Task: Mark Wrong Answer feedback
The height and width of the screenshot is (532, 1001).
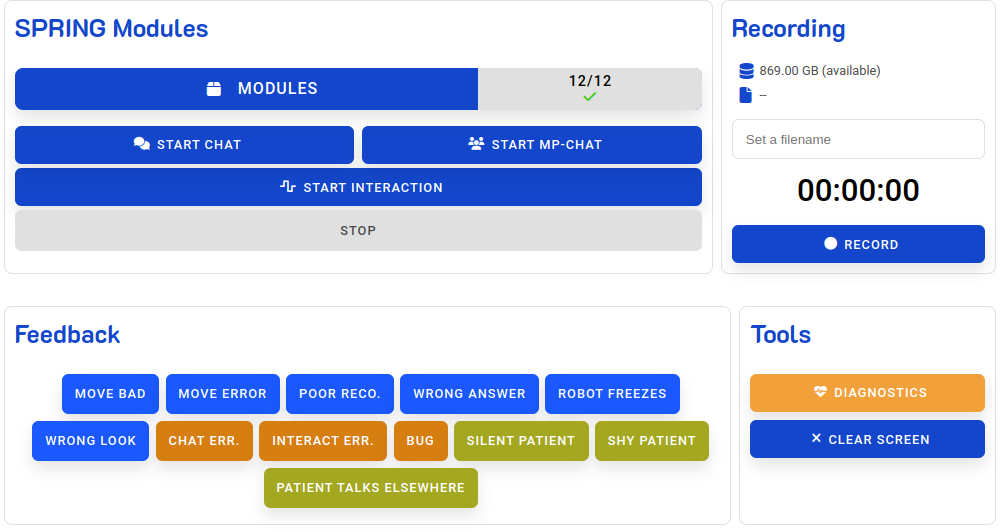Action: (x=469, y=394)
